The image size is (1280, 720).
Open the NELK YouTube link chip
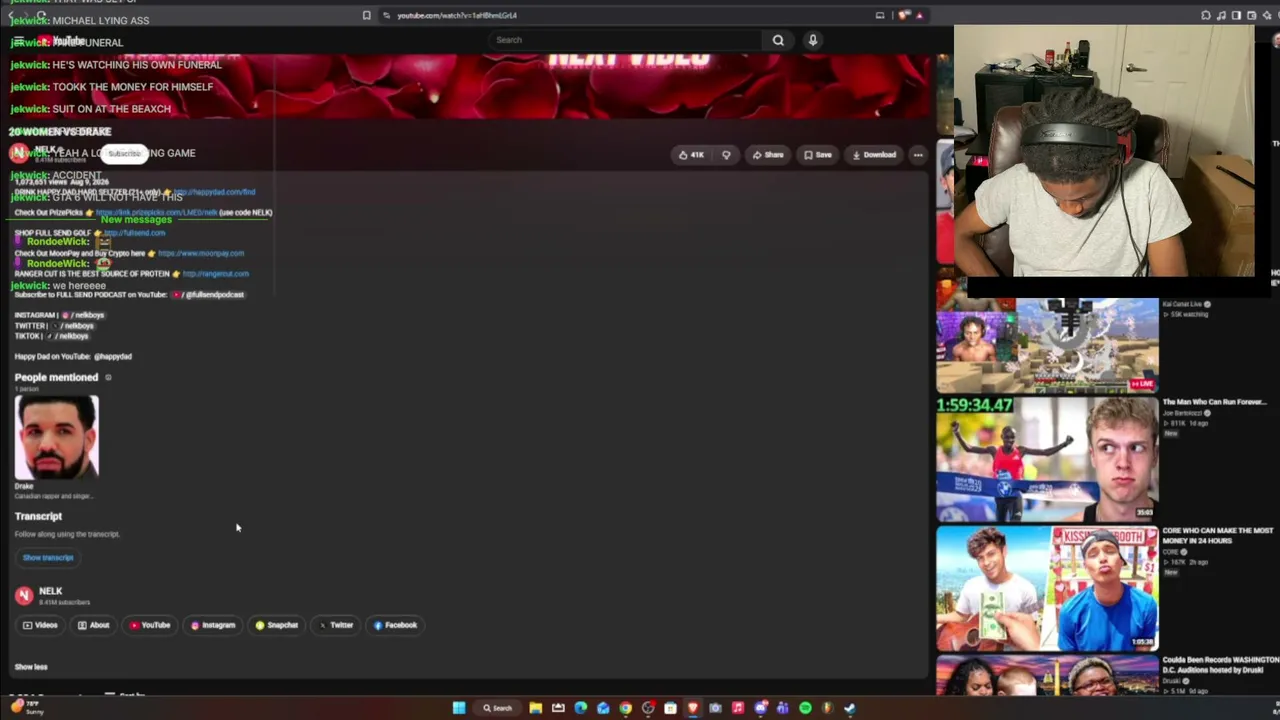(150, 625)
